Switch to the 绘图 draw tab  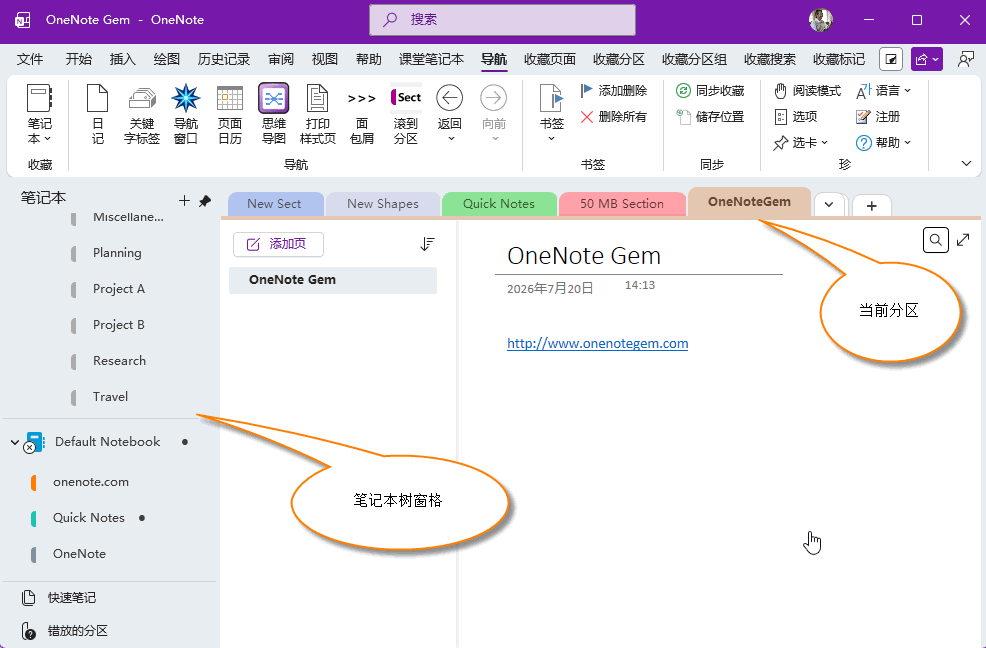167,59
